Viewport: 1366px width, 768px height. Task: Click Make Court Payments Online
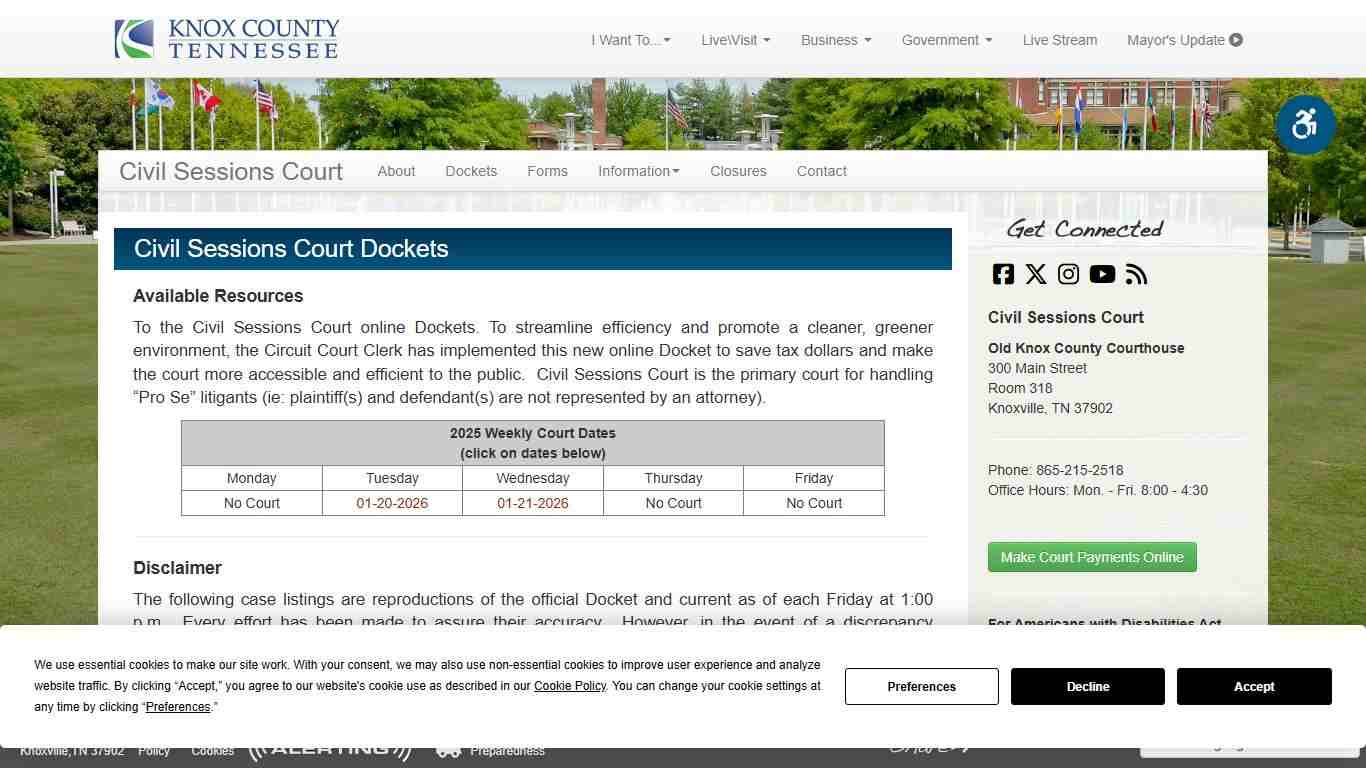click(x=1092, y=557)
